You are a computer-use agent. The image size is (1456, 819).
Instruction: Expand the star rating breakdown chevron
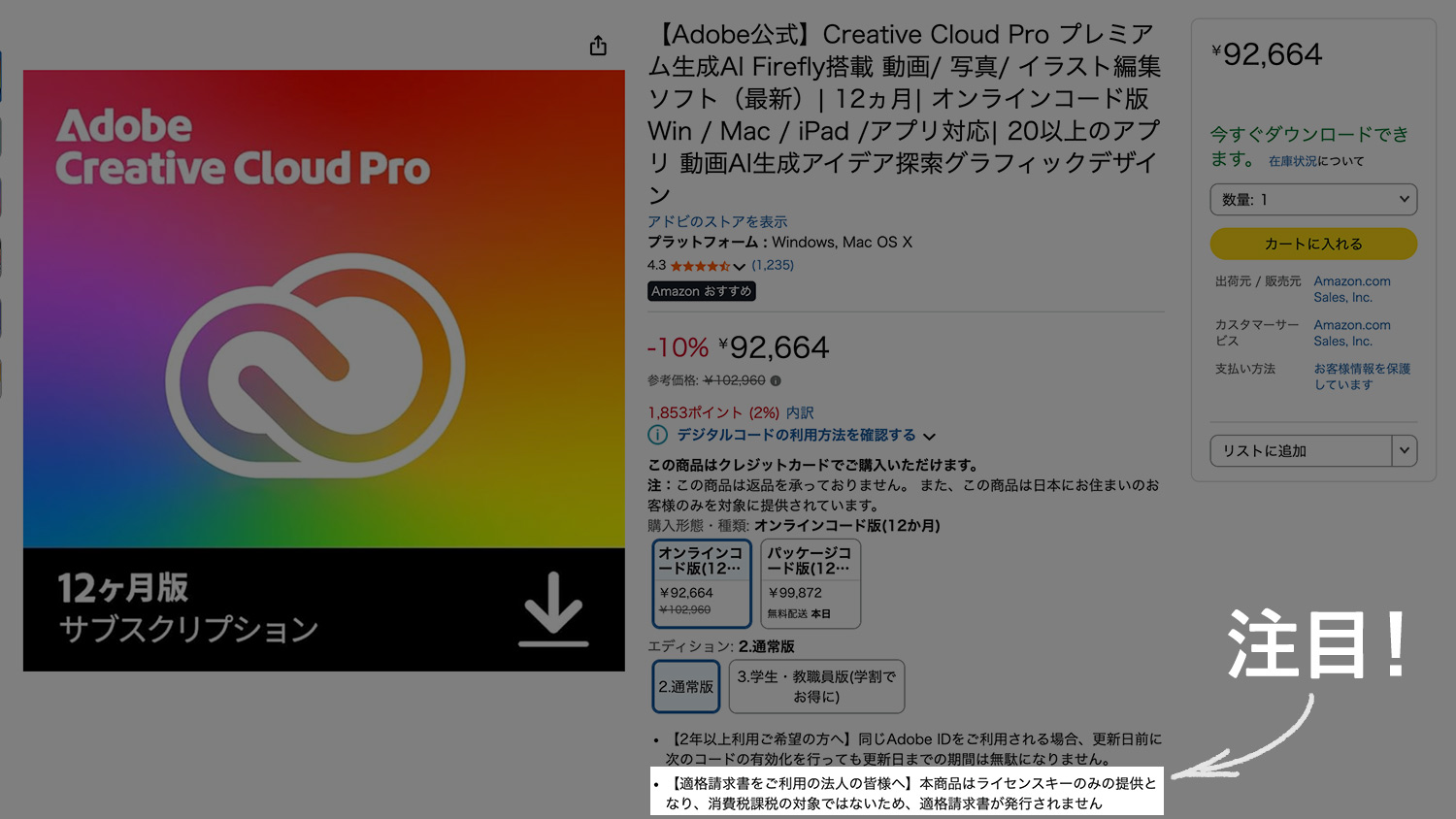(x=738, y=265)
